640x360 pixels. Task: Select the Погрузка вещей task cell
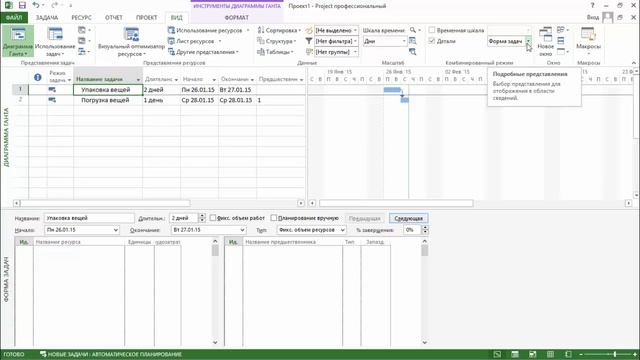click(x=108, y=100)
